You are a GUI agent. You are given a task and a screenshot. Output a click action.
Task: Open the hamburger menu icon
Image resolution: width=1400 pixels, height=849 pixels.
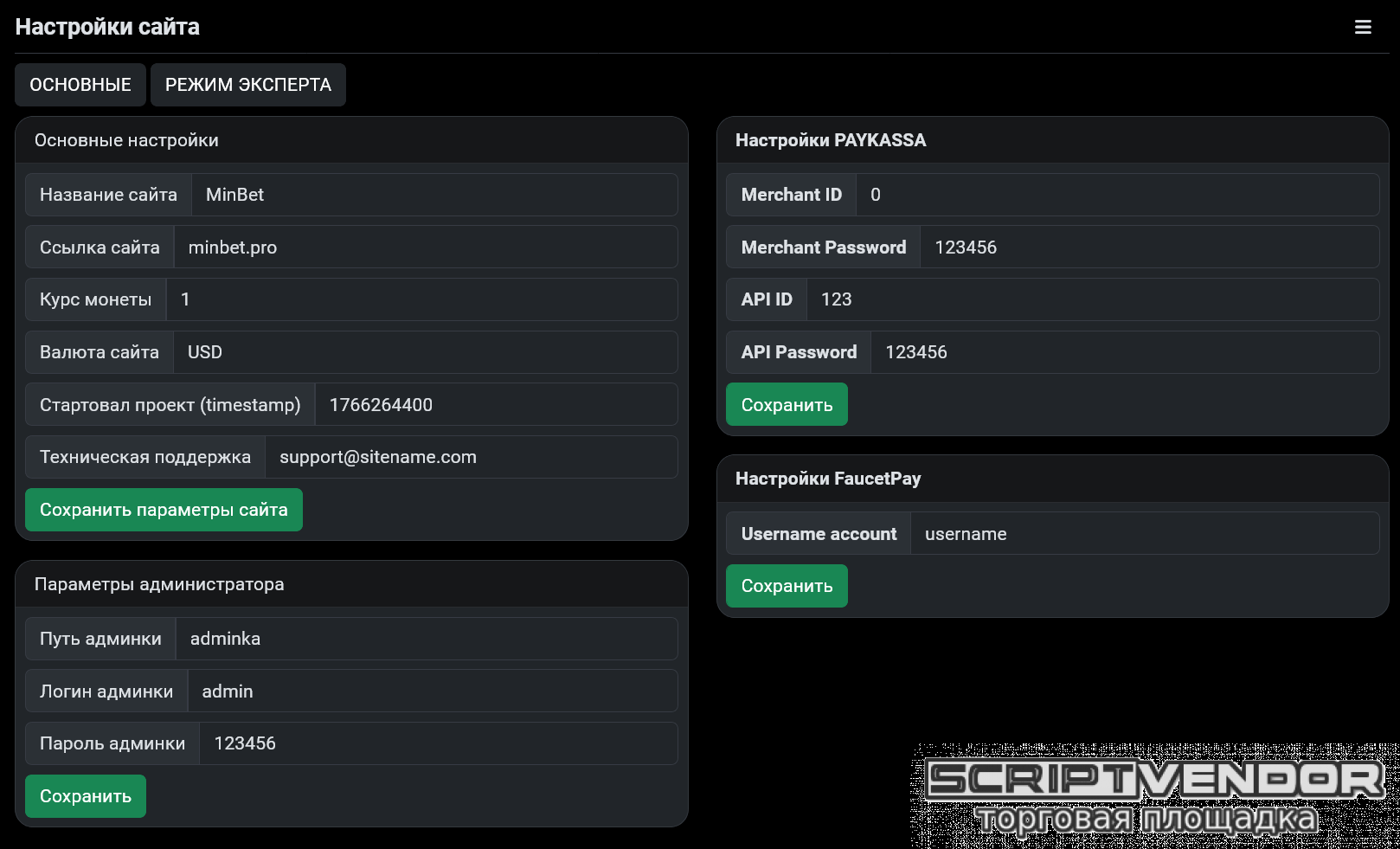[x=1363, y=27]
